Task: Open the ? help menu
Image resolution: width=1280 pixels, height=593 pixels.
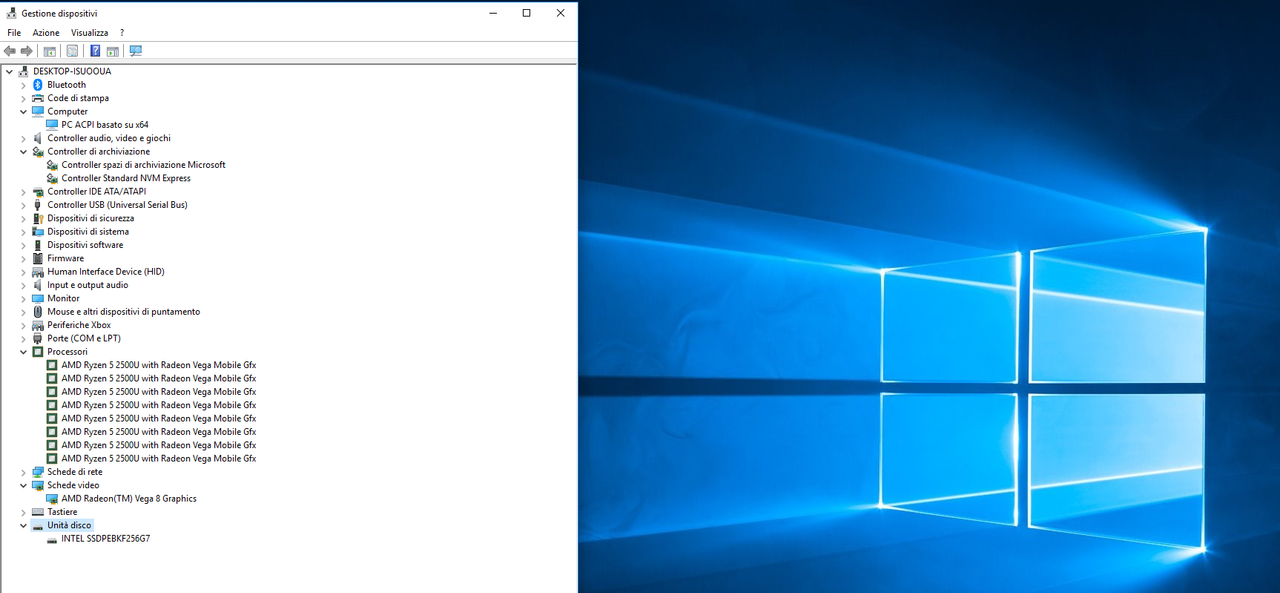Action: (x=122, y=33)
